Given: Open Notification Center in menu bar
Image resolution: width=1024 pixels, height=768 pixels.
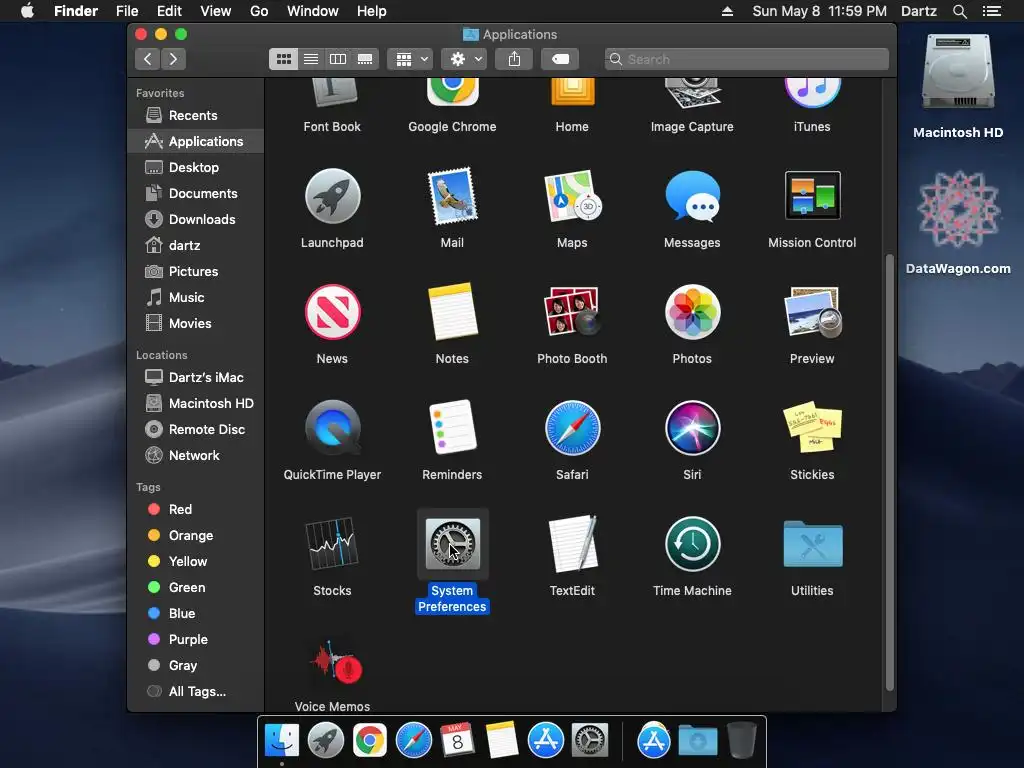Looking at the screenshot, I should click(x=992, y=11).
